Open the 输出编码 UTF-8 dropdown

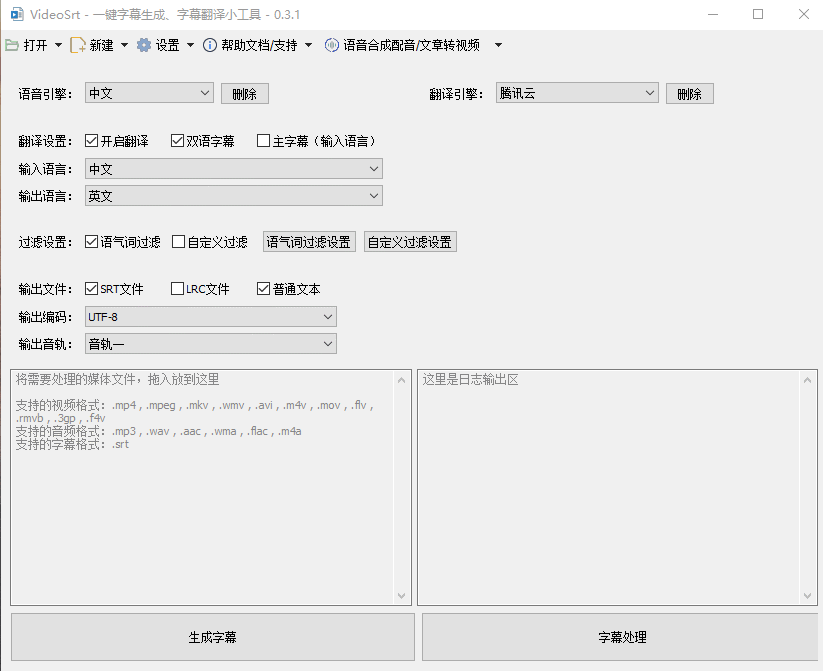(329, 316)
